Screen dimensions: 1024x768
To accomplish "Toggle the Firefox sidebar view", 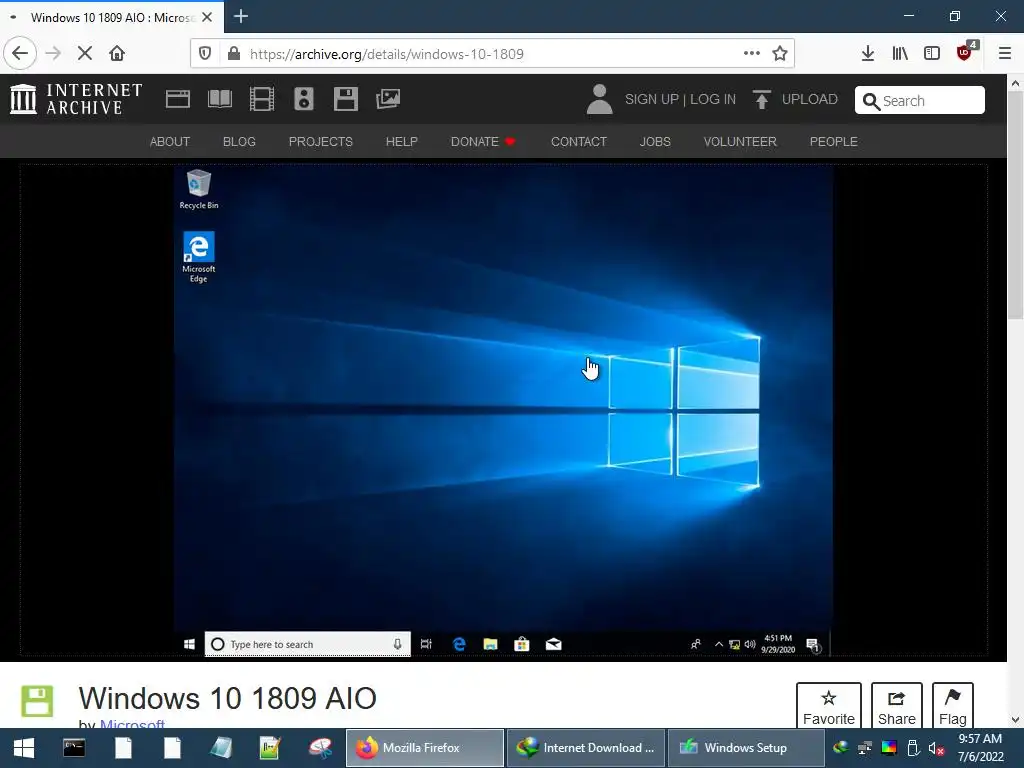I will 932,54.
